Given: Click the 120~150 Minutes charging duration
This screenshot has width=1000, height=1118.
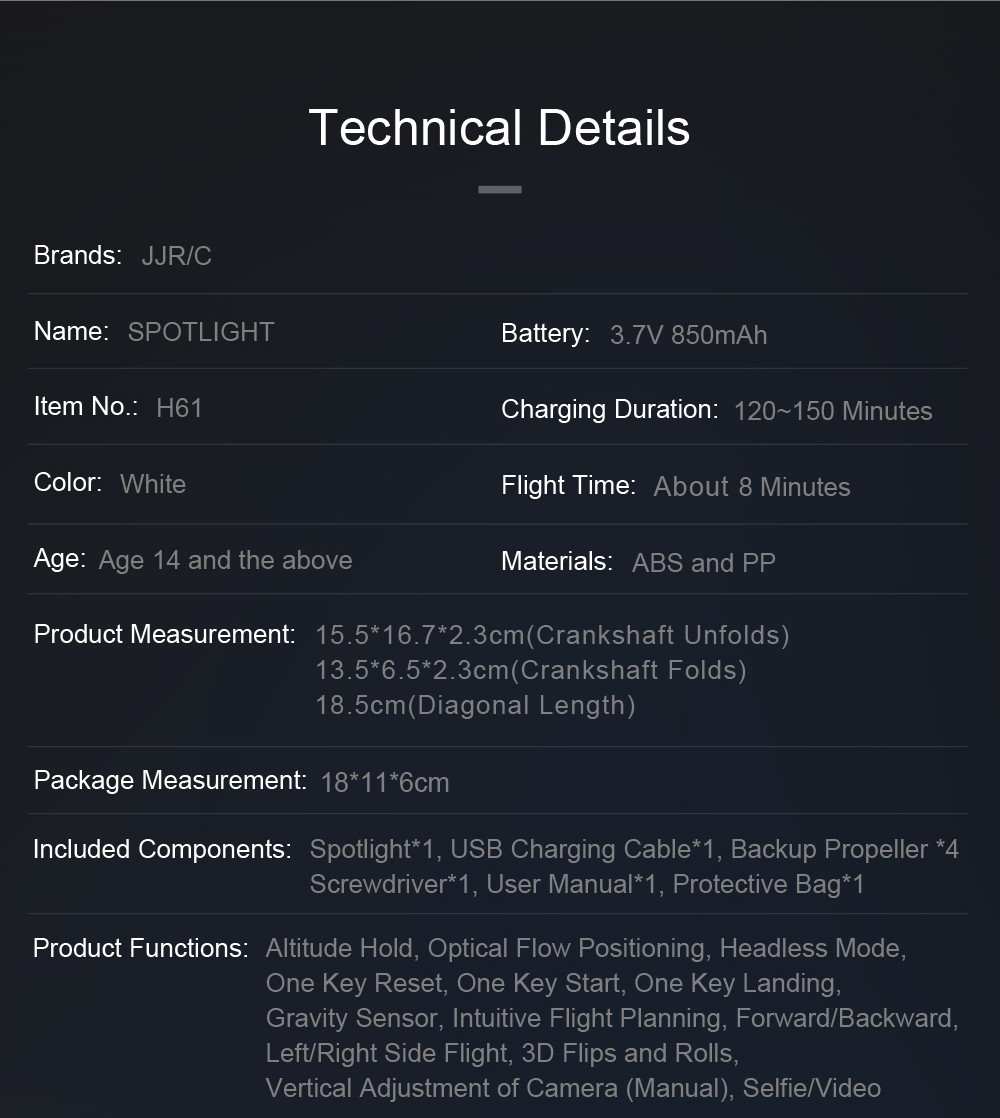Looking at the screenshot, I should 833,411.
